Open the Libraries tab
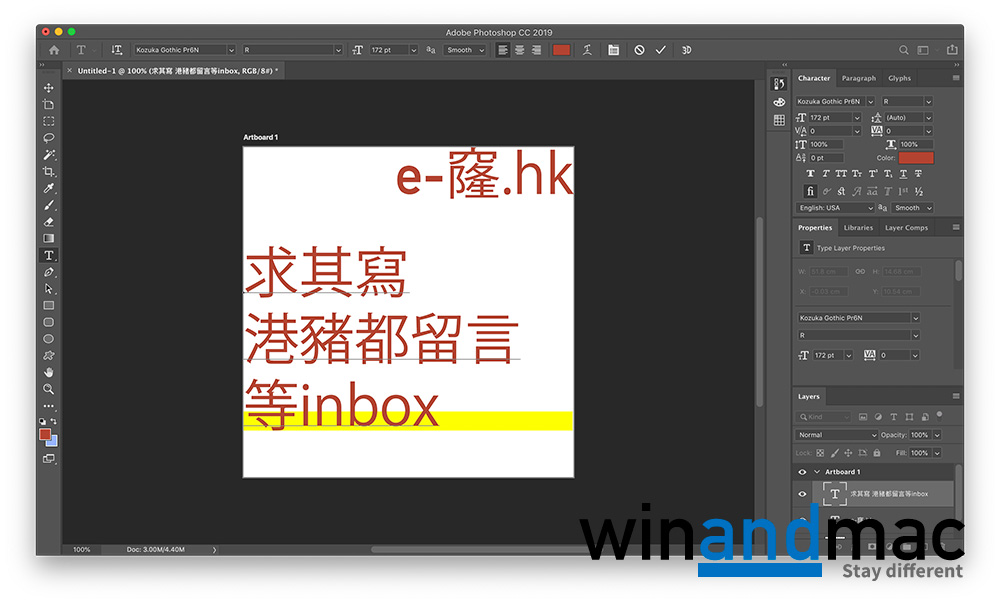Viewport: 1000px width, 603px height. (858, 228)
